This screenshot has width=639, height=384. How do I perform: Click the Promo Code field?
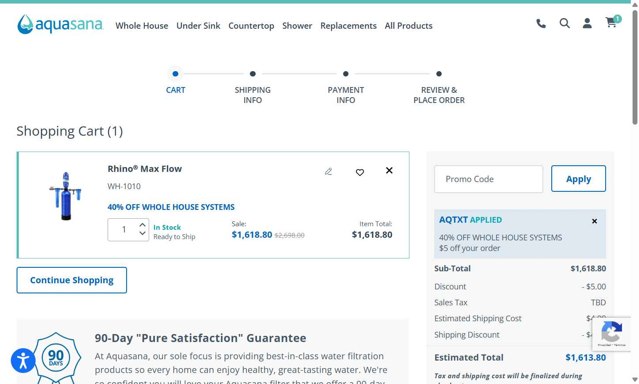coord(488,179)
